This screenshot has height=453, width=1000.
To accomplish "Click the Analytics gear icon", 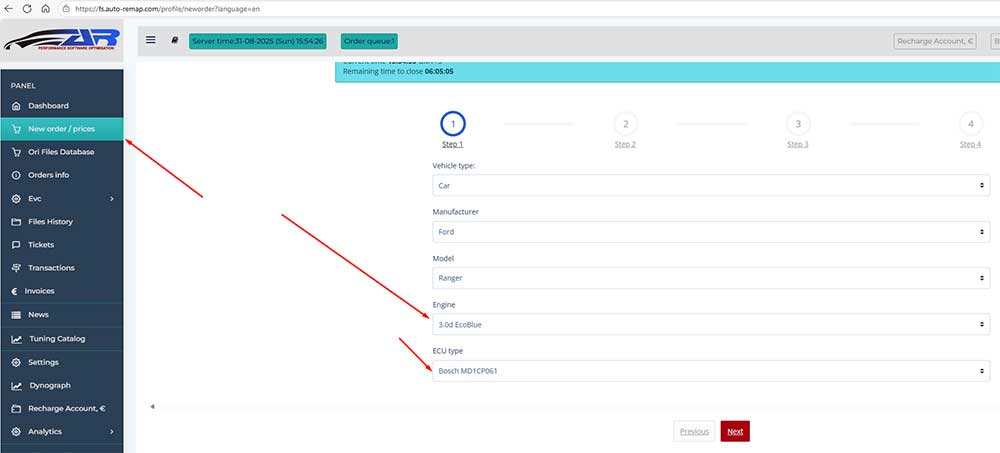I will [17, 432].
